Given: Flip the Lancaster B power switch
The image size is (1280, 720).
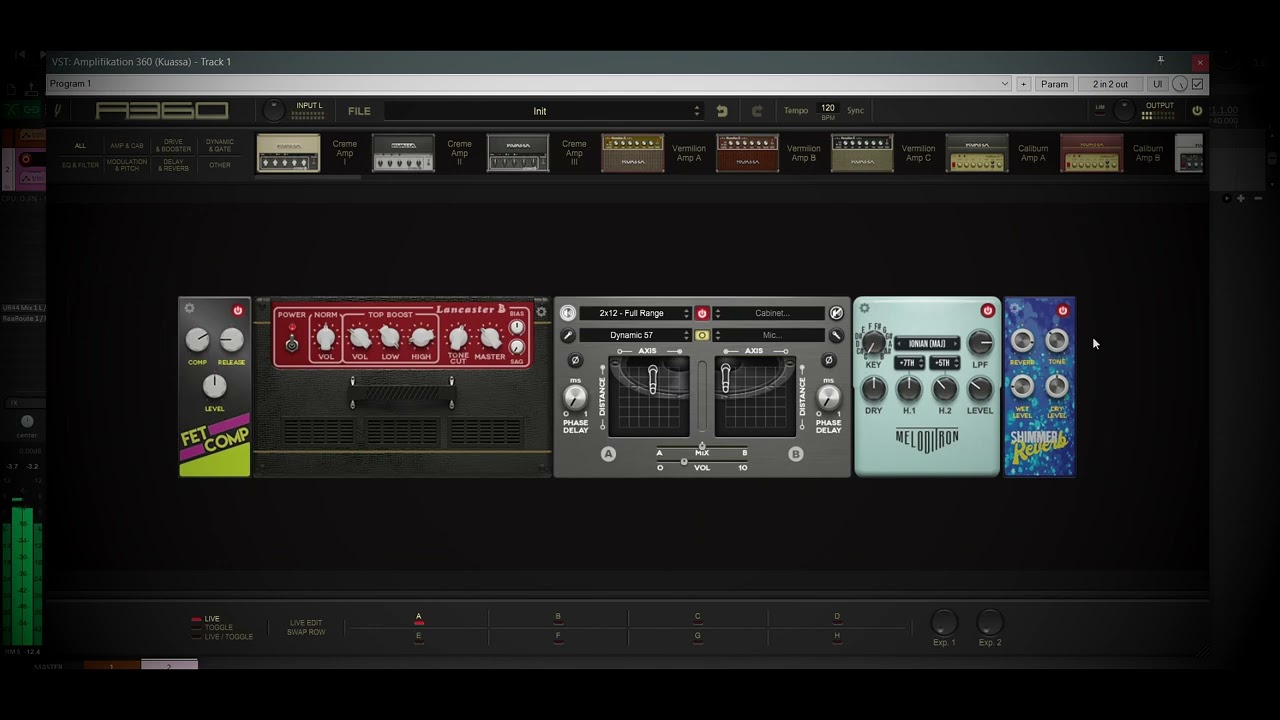Looking at the screenshot, I should pos(292,344).
